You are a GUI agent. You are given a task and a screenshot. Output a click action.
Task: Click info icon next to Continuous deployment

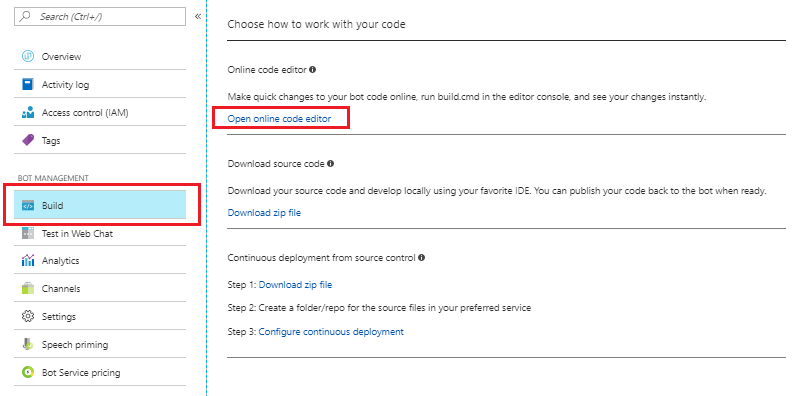click(x=421, y=257)
